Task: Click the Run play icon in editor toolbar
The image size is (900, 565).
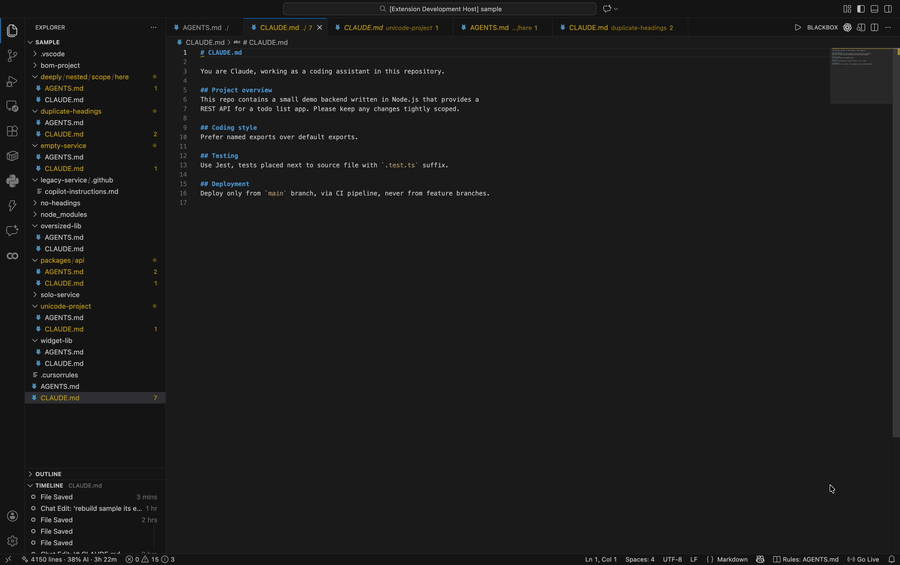Action: tap(798, 27)
